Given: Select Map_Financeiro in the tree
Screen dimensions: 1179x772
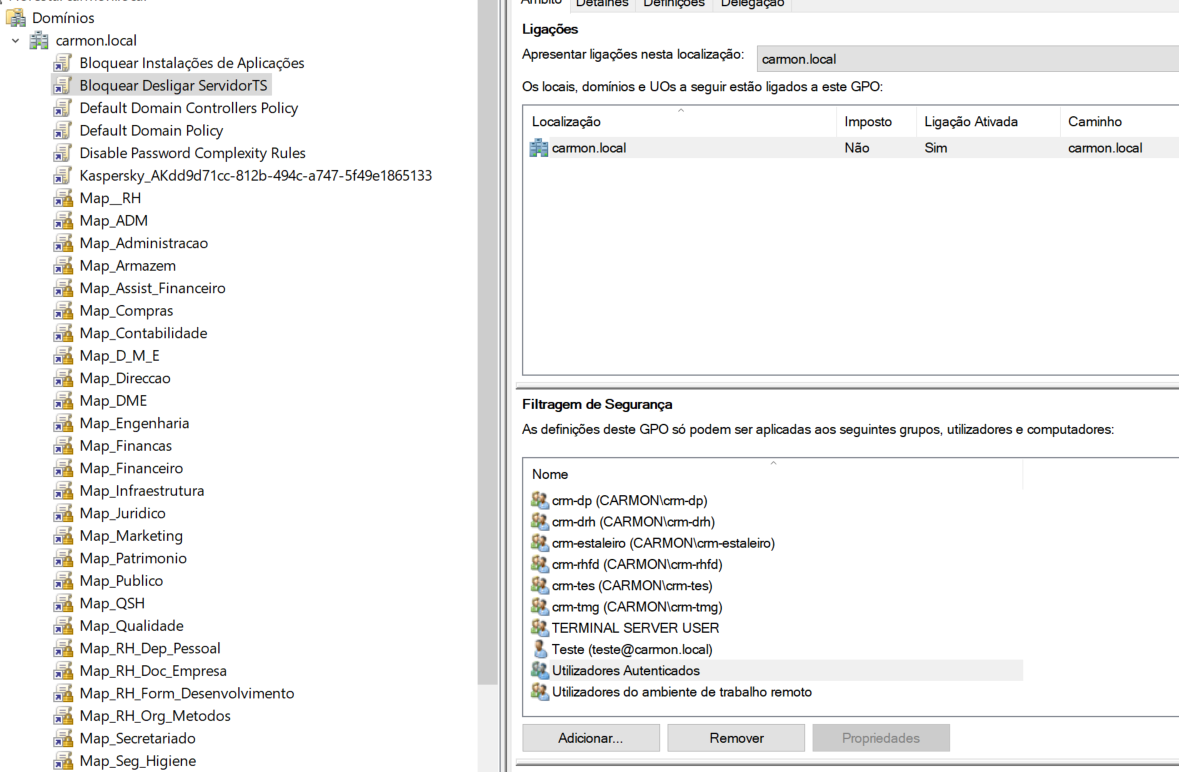Looking at the screenshot, I should click(x=131, y=468).
